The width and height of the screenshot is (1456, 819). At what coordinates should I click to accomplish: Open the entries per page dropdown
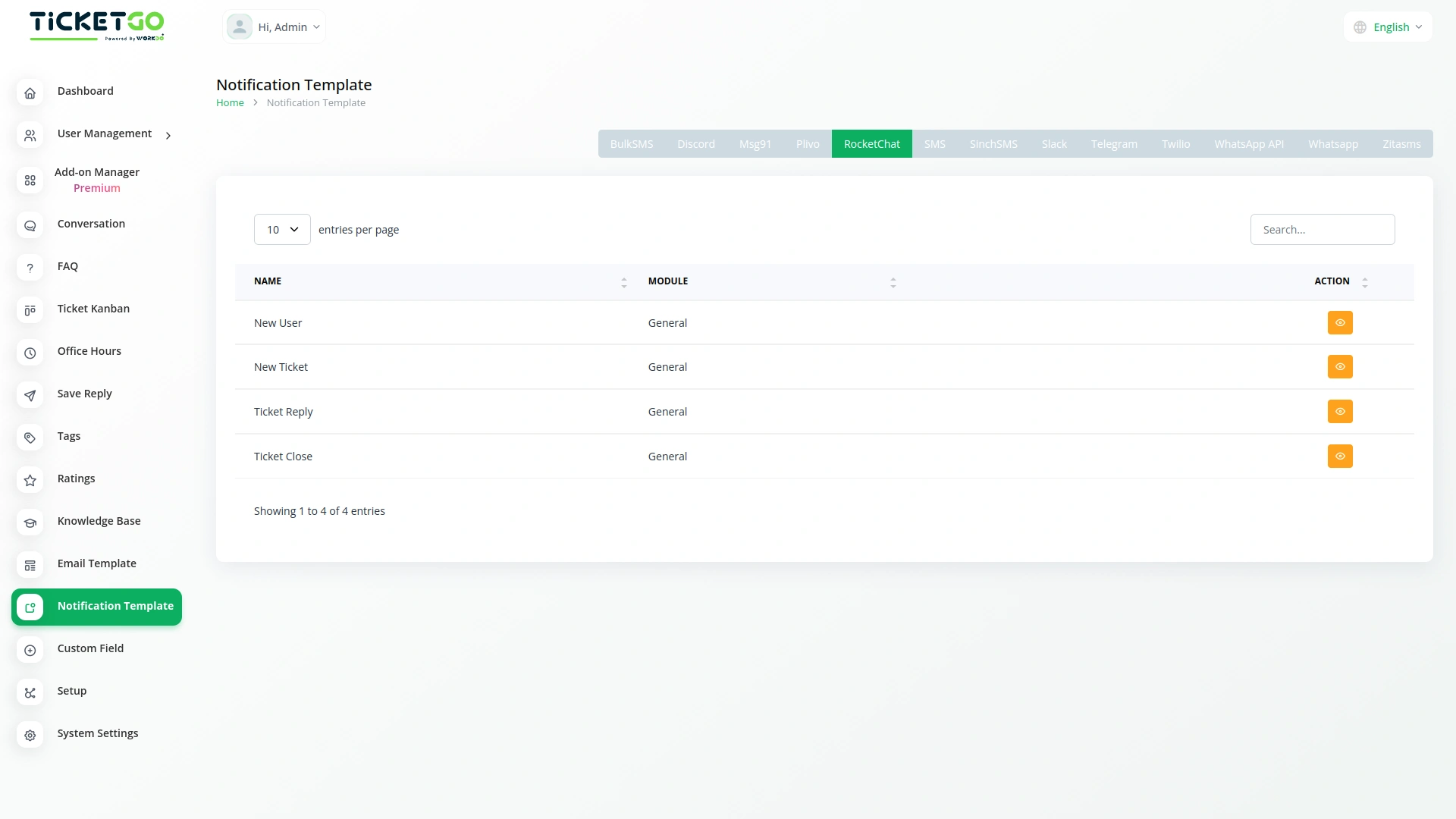[x=282, y=230]
